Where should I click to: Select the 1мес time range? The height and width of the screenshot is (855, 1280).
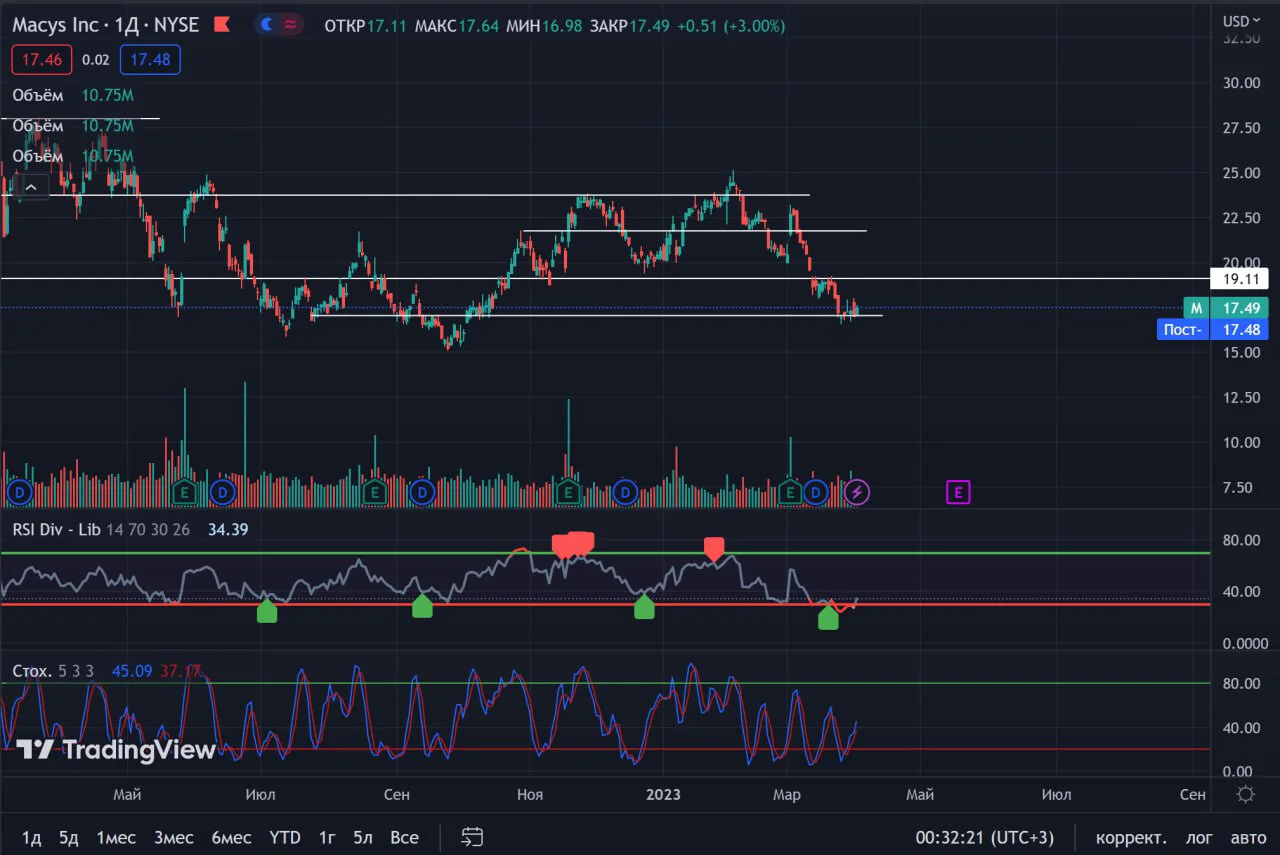point(116,837)
